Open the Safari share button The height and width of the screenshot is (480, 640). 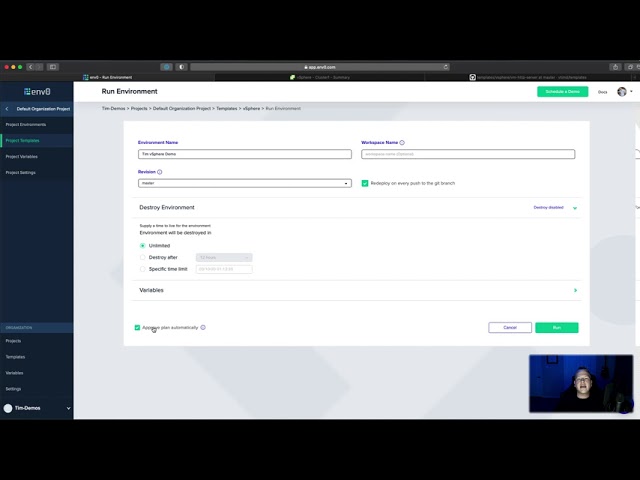615,67
